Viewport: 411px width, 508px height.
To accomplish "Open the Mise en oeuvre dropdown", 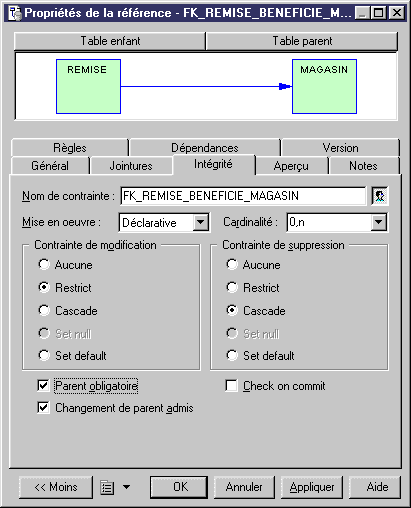I will click(x=201, y=222).
